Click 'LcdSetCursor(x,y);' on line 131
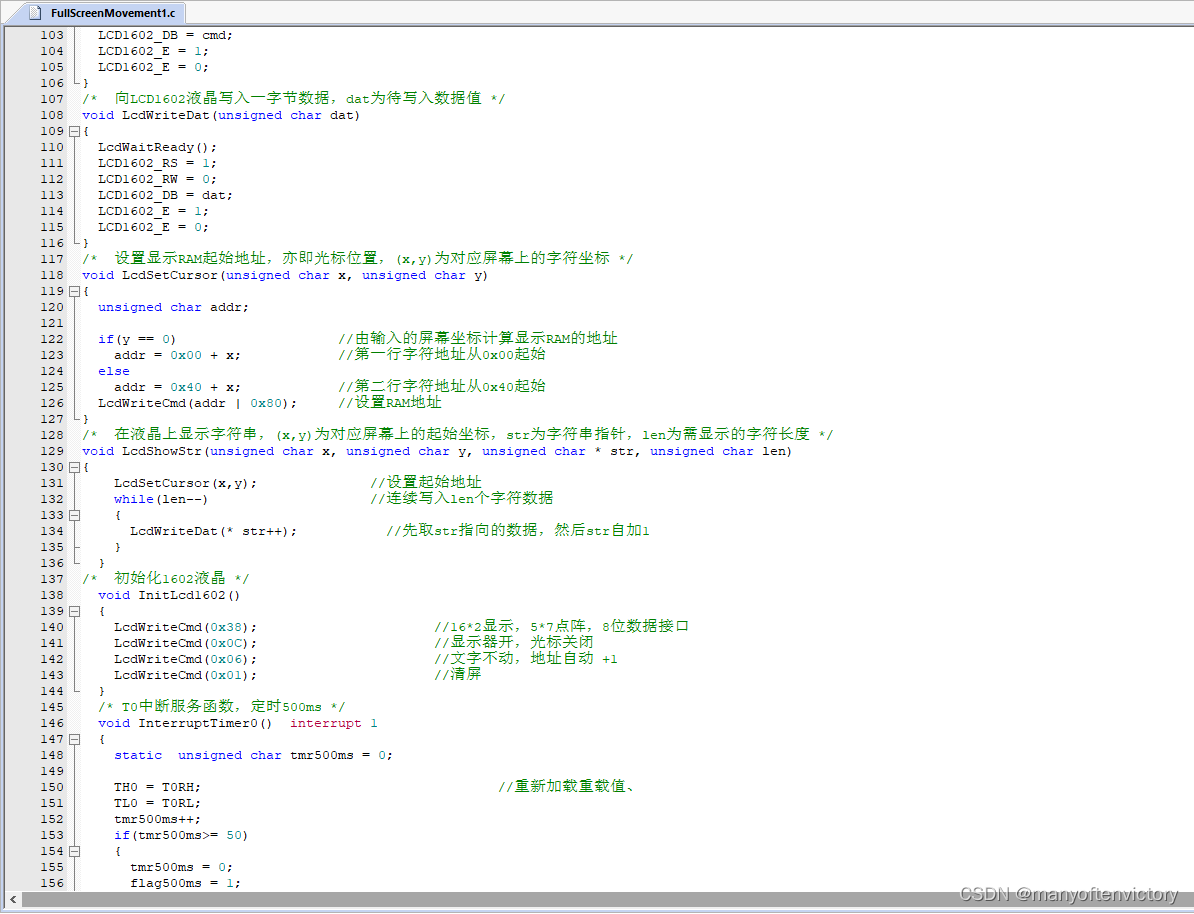 [x=186, y=483]
